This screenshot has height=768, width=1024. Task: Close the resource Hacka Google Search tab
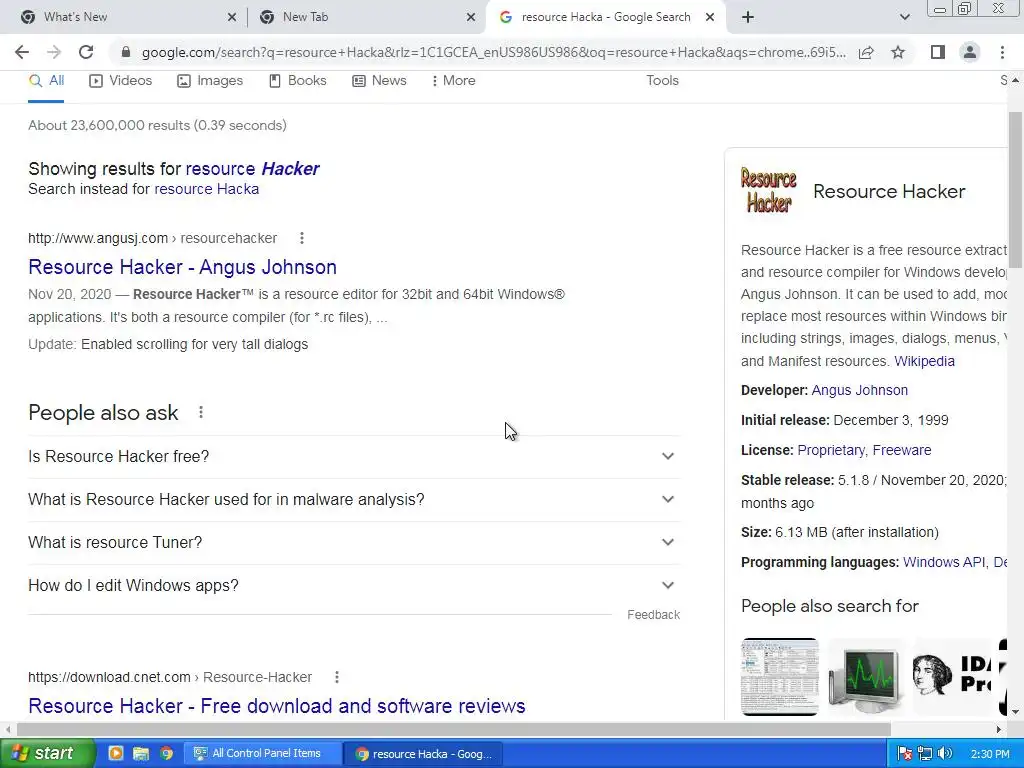pos(710,17)
